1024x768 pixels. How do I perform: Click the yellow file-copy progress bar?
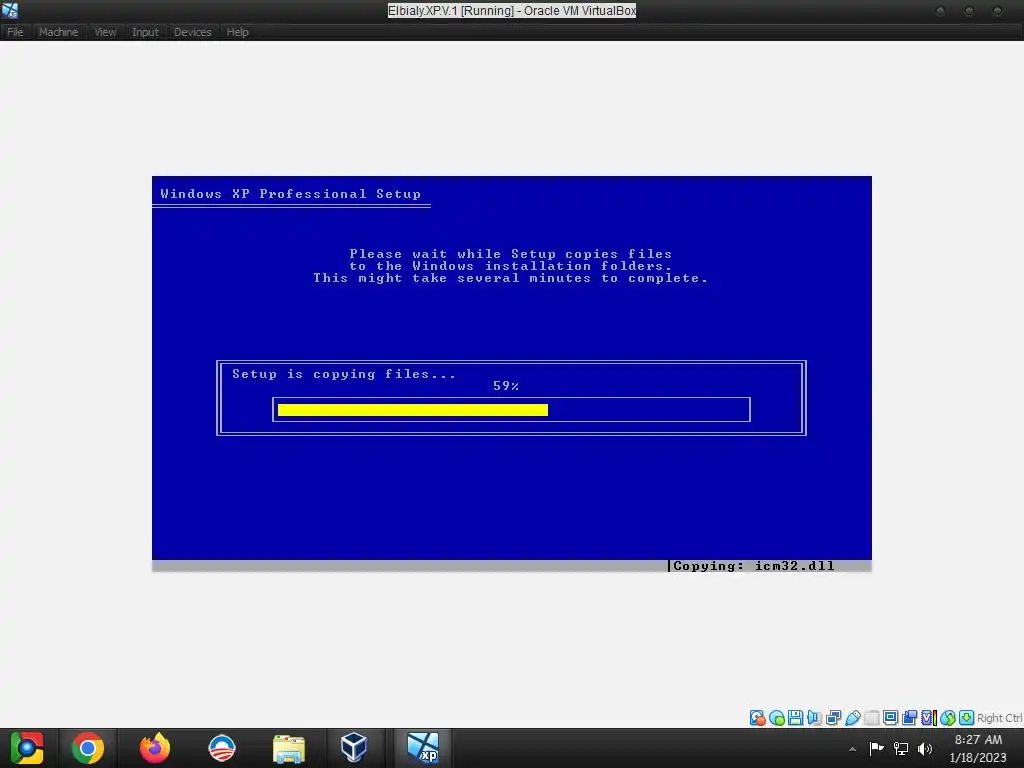(x=413, y=409)
